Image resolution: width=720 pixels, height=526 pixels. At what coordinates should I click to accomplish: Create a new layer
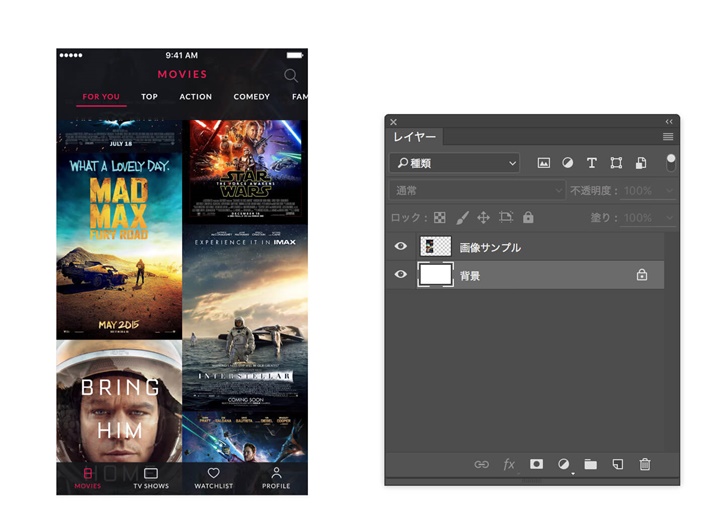tap(617, 464)
